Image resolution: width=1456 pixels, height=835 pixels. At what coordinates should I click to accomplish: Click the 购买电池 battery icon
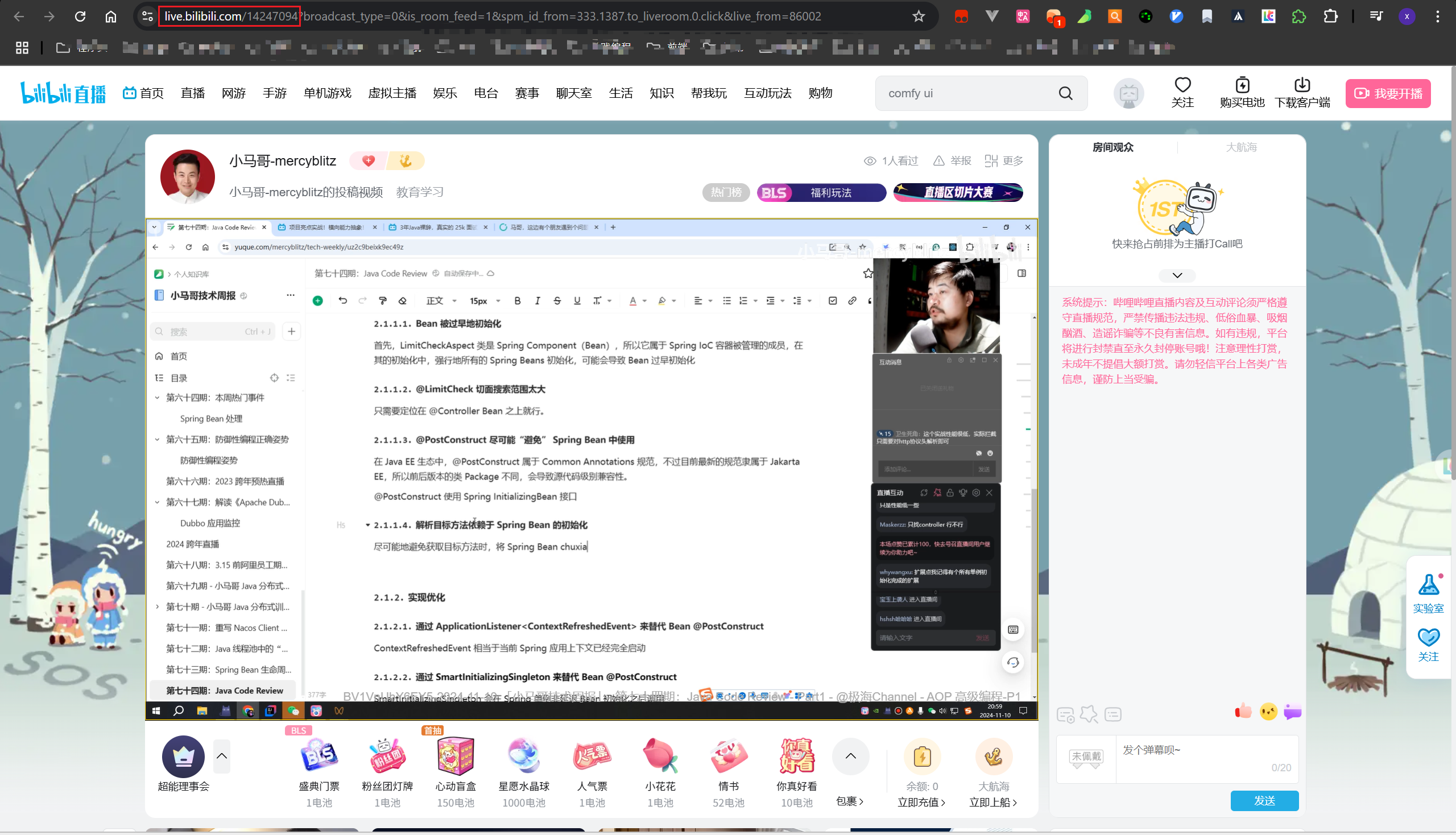(x=1242, y=85)
